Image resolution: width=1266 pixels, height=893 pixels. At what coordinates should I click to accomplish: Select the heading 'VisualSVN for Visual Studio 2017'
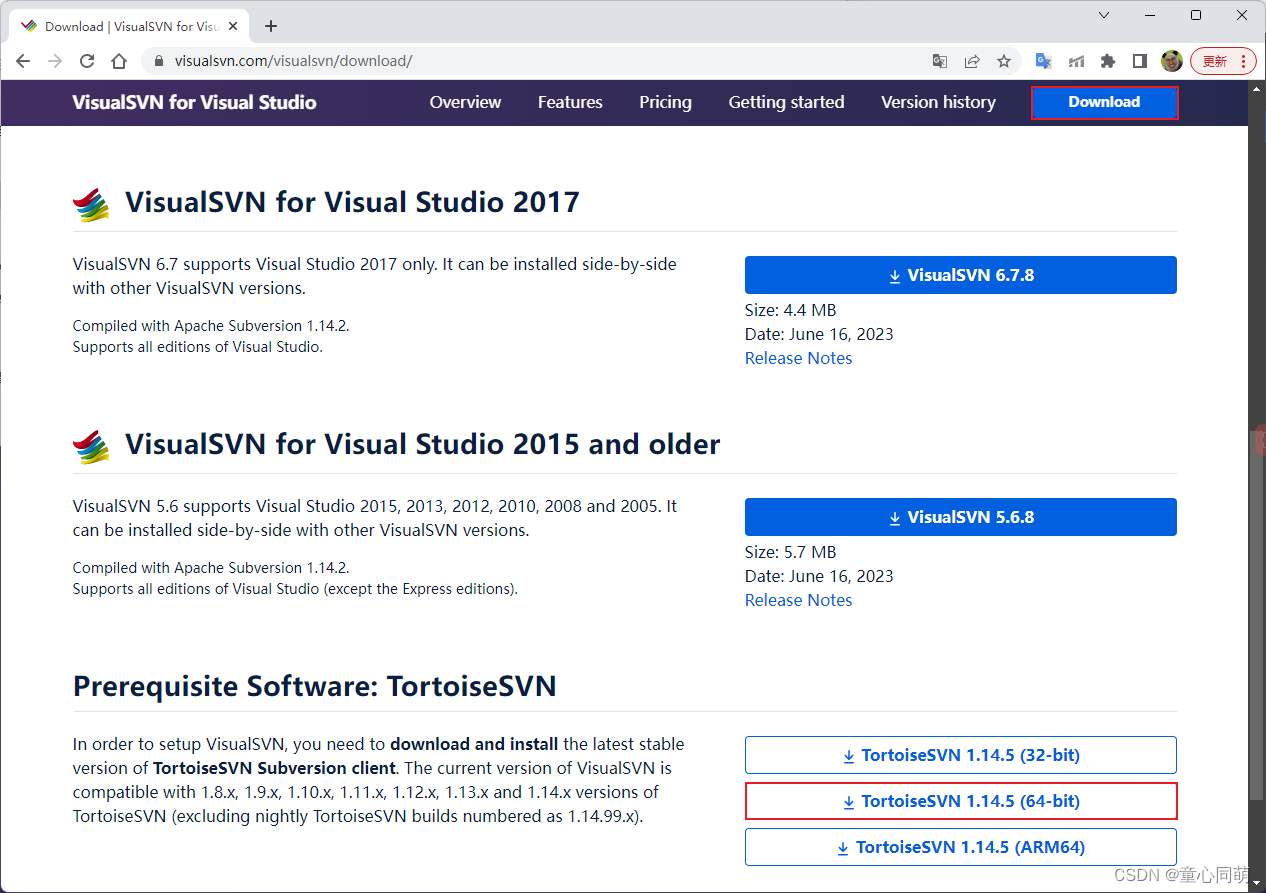pyautogui.click(x=352, y=202)
